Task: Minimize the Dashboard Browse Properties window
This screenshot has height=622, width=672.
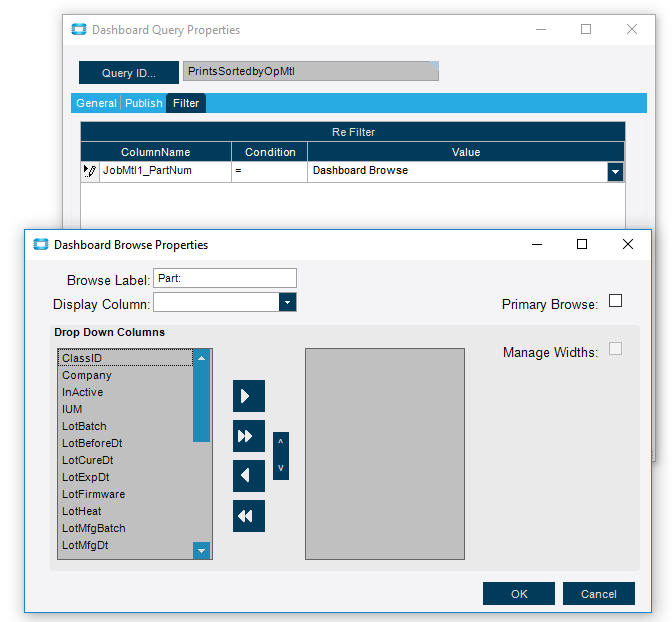Action: tap(537, 244)
